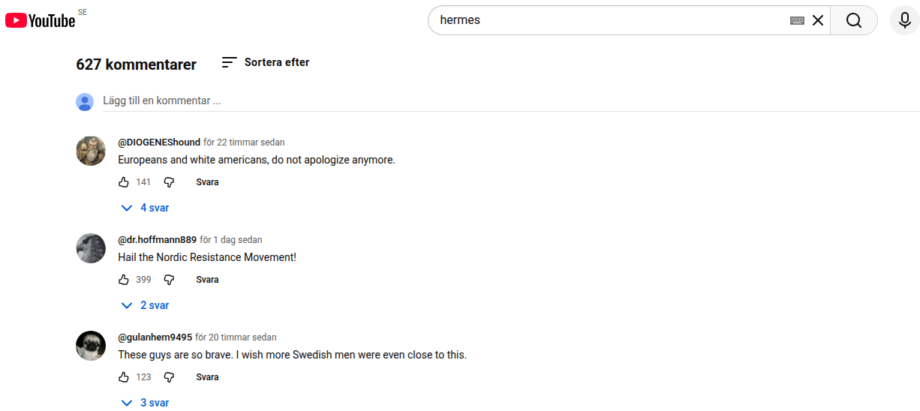The image size is (920, 411).
Task: Click 'Svara' under the @gulanhem9495 comment
Action: pyautogui.click(x=207, y=377)
